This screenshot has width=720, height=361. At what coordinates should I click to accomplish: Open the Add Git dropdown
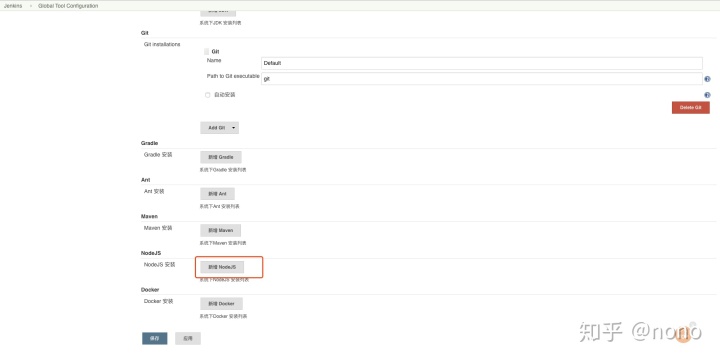pos(219,128)
